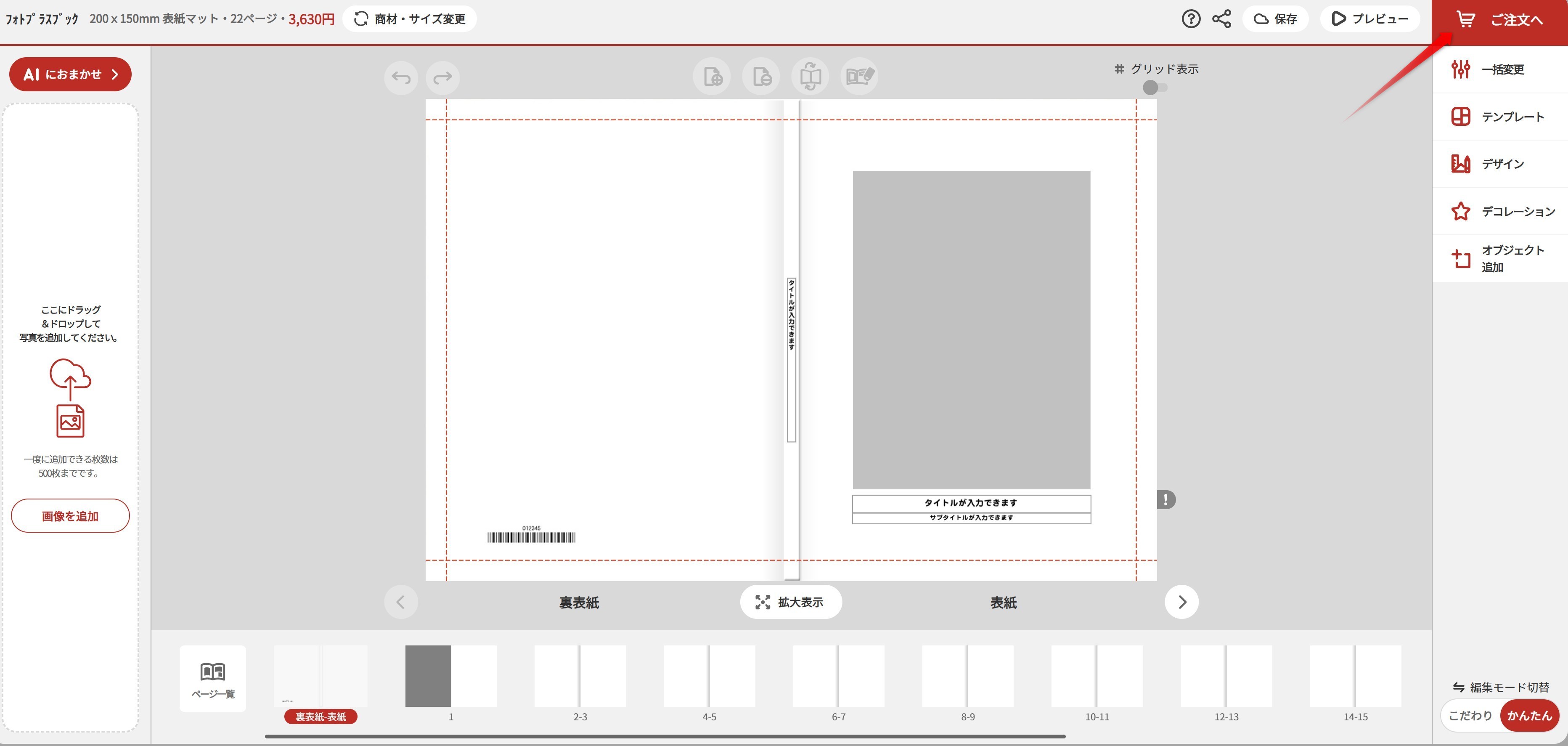Click the テンプレート layout icon
Viewport: 1568px width, 746px height.
pos(1460,116)
